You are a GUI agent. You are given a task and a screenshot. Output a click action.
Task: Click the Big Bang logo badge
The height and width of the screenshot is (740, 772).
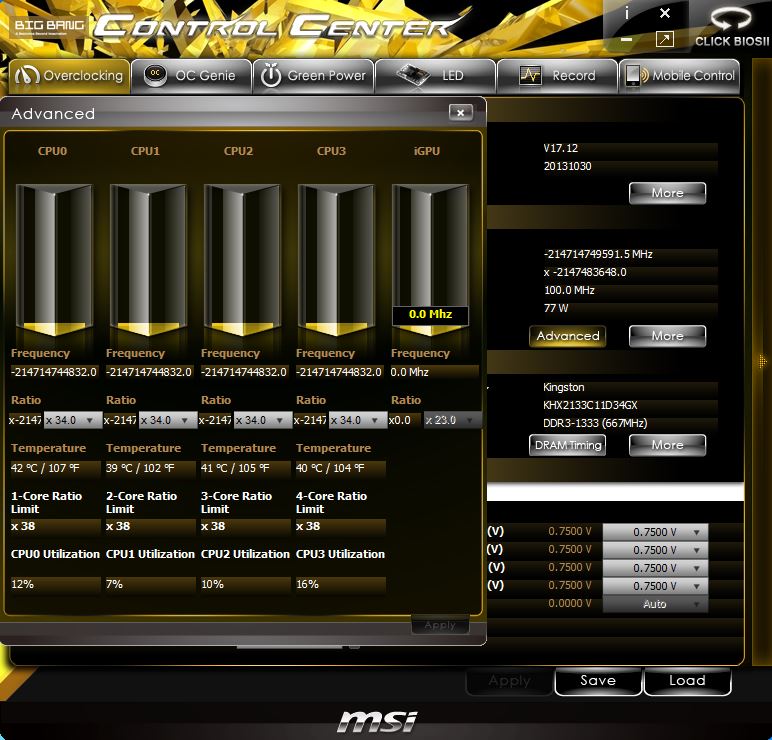pyautogui.click(x=48, y=27)
